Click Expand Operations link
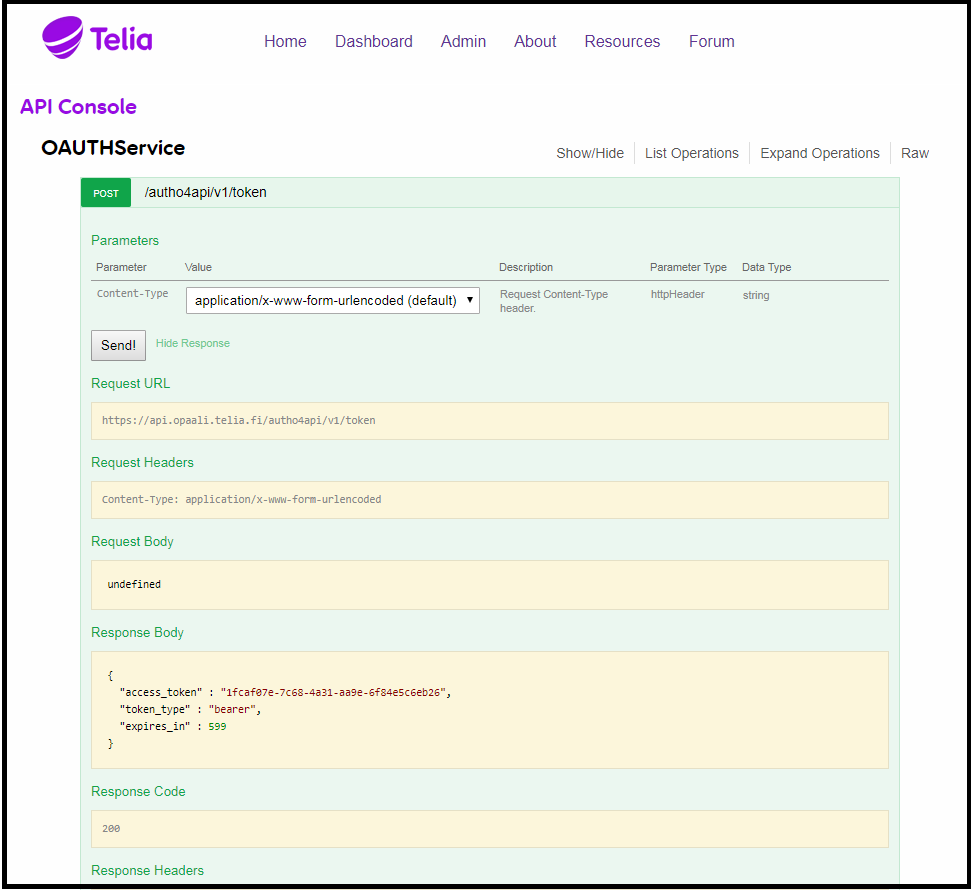 click(819, 153)
